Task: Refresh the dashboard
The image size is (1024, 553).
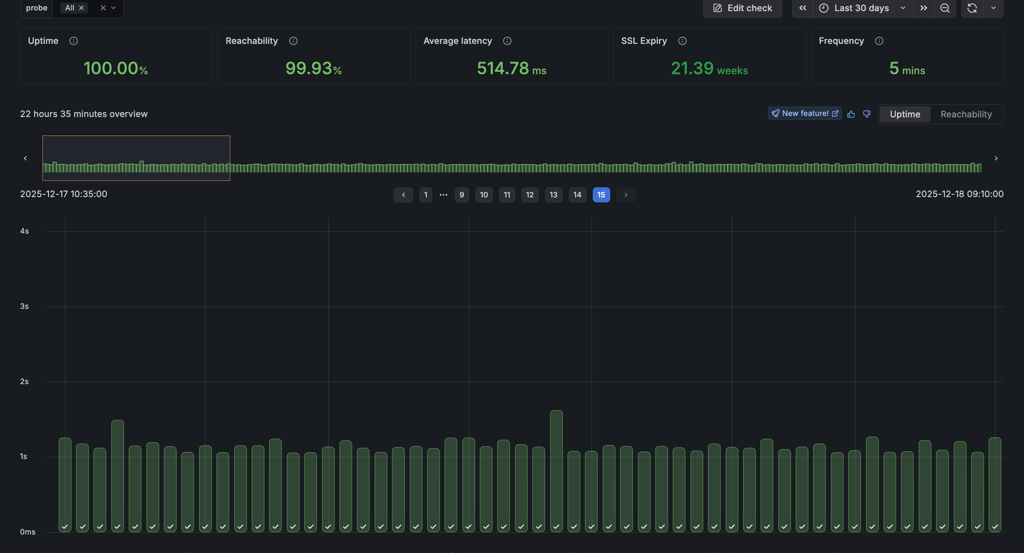Action: (x=972, y=8)
